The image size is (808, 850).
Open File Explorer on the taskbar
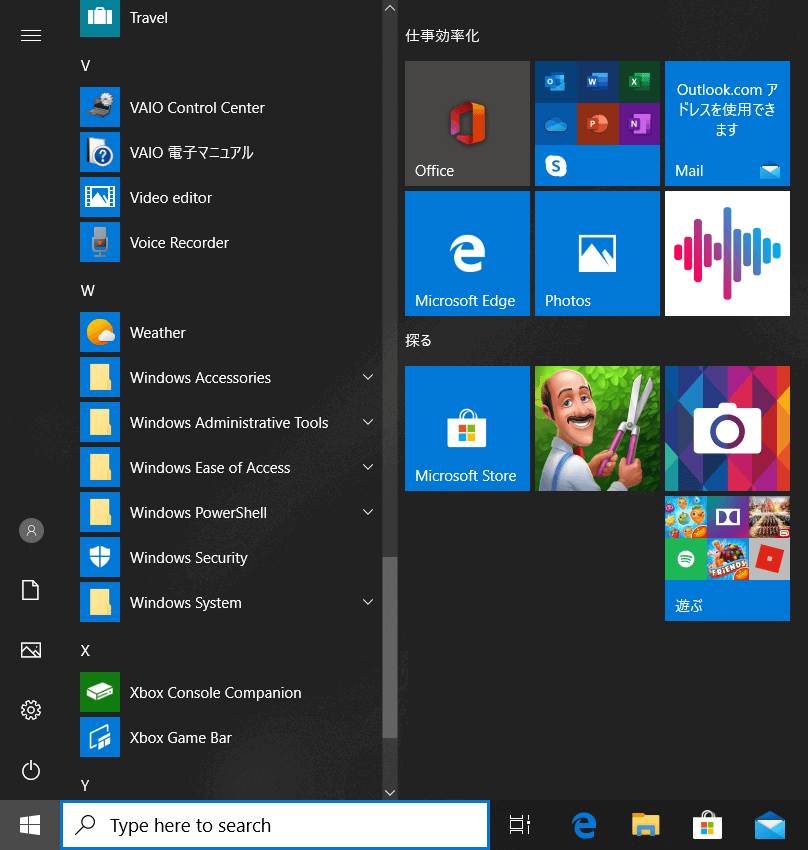click(x=645, y=825)
